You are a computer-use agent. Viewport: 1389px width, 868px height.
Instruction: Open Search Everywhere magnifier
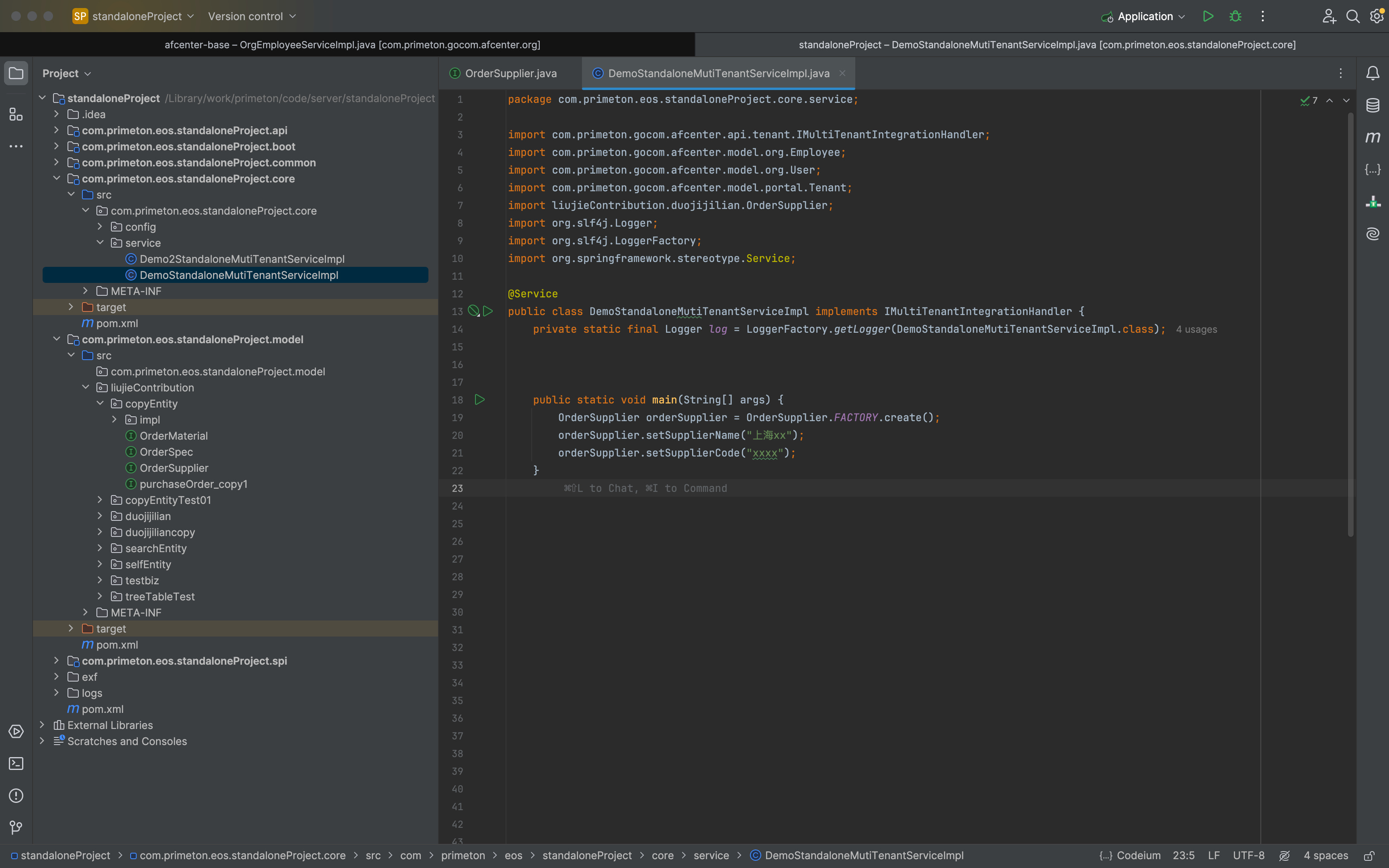(1353, 16)
